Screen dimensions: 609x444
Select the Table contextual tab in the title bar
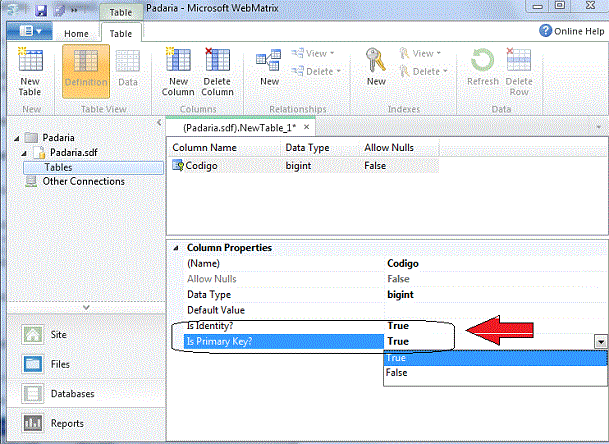click(121, 12)
